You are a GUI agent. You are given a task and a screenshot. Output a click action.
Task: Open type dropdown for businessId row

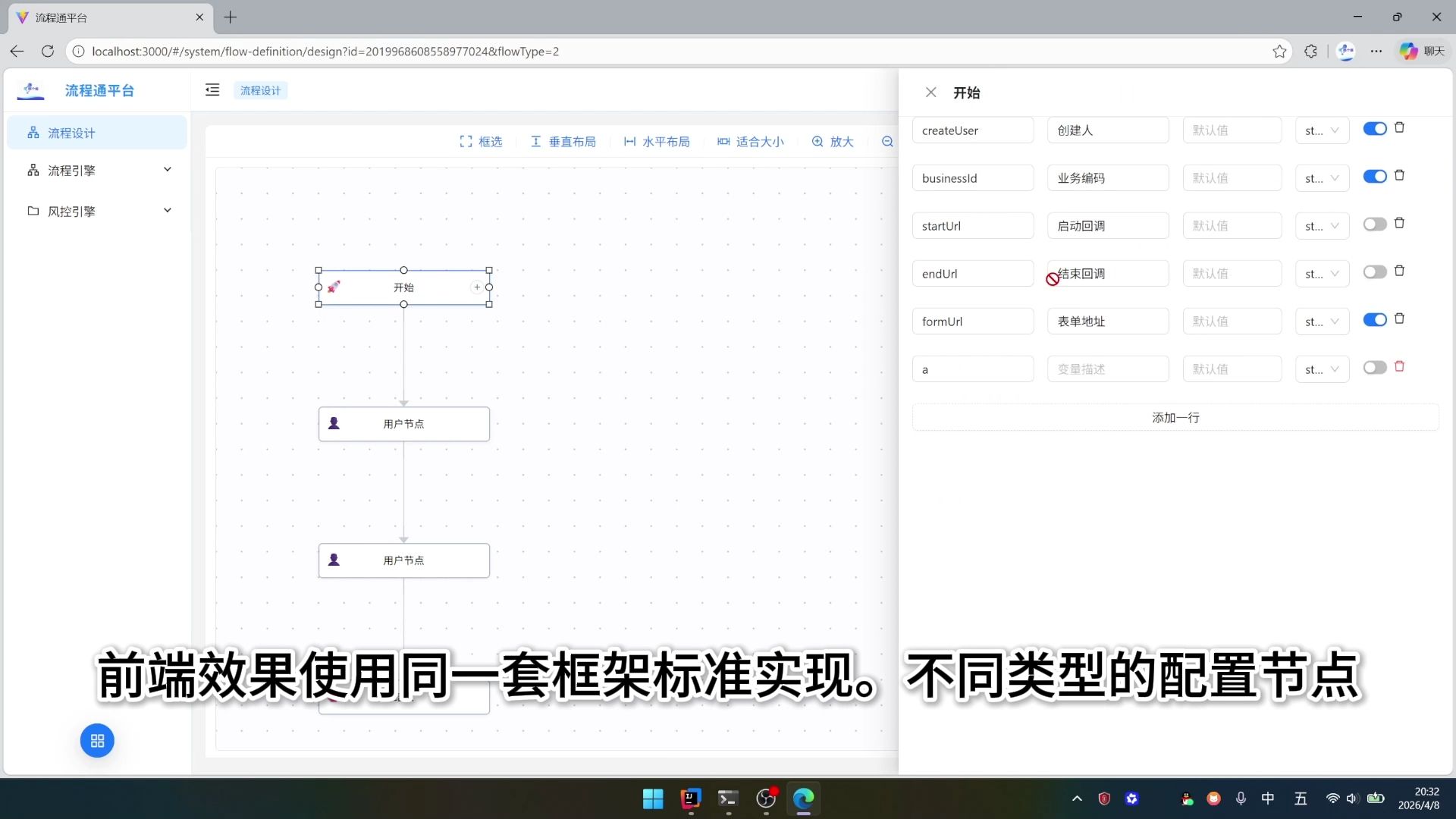(x=1322, y=178)
